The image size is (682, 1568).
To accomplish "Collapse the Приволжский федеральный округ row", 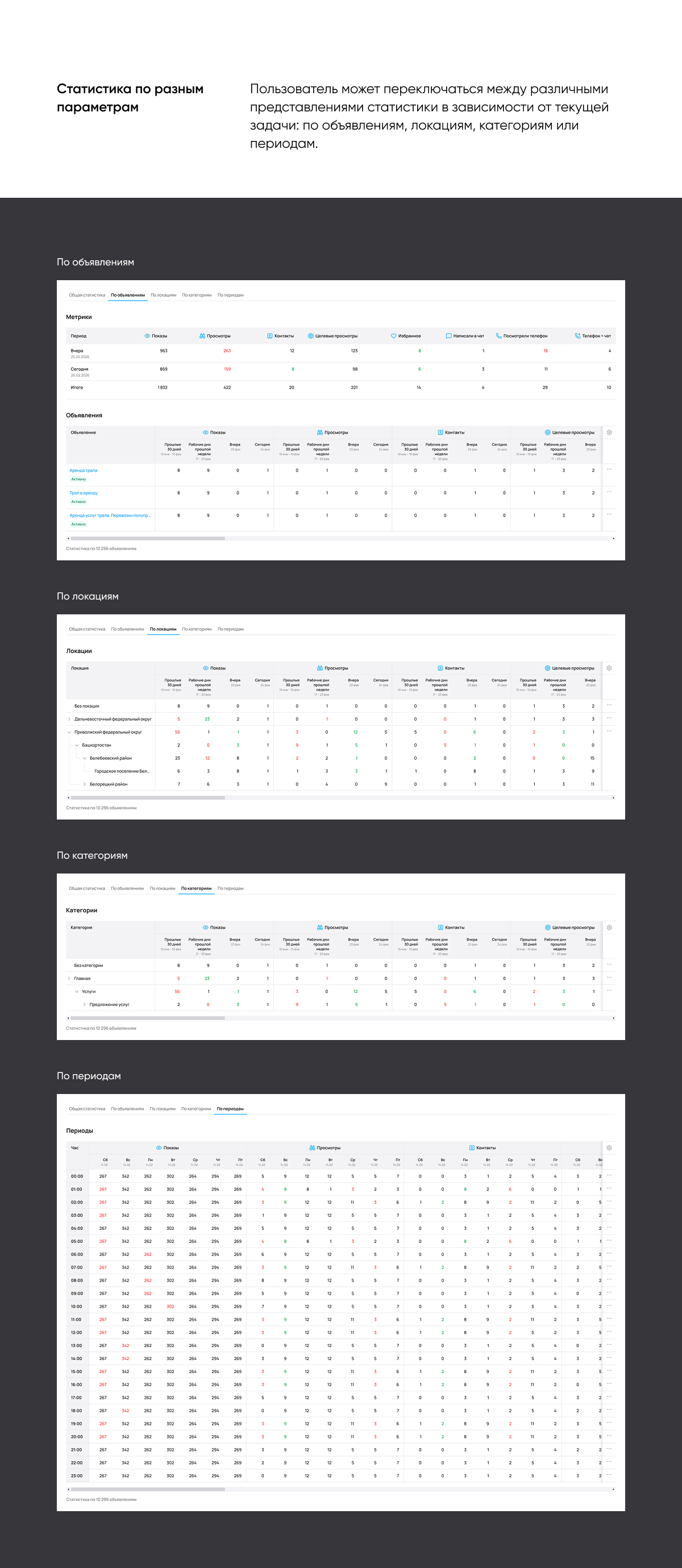I will click(69, 732).
